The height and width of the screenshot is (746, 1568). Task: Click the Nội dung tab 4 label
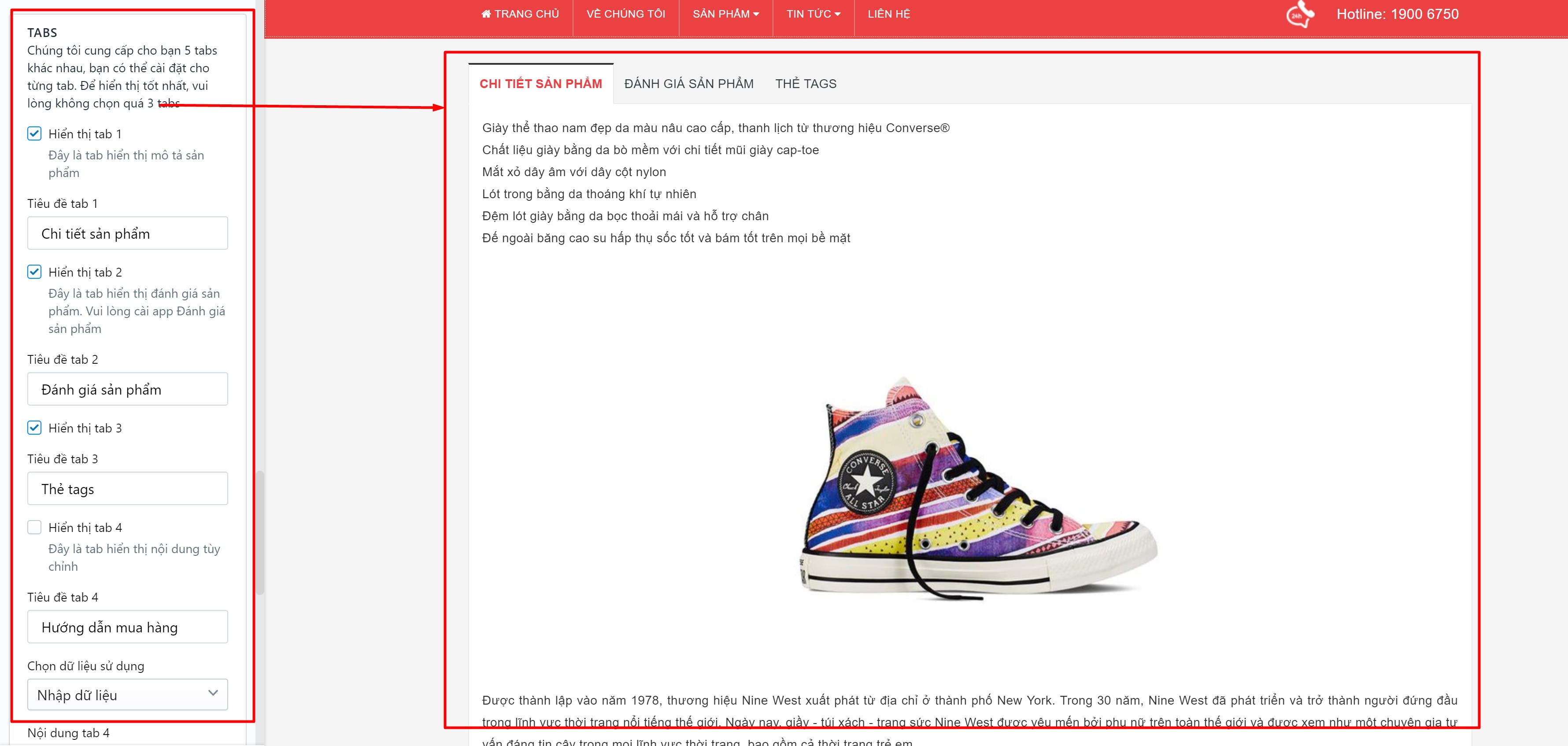coord(69,733)
